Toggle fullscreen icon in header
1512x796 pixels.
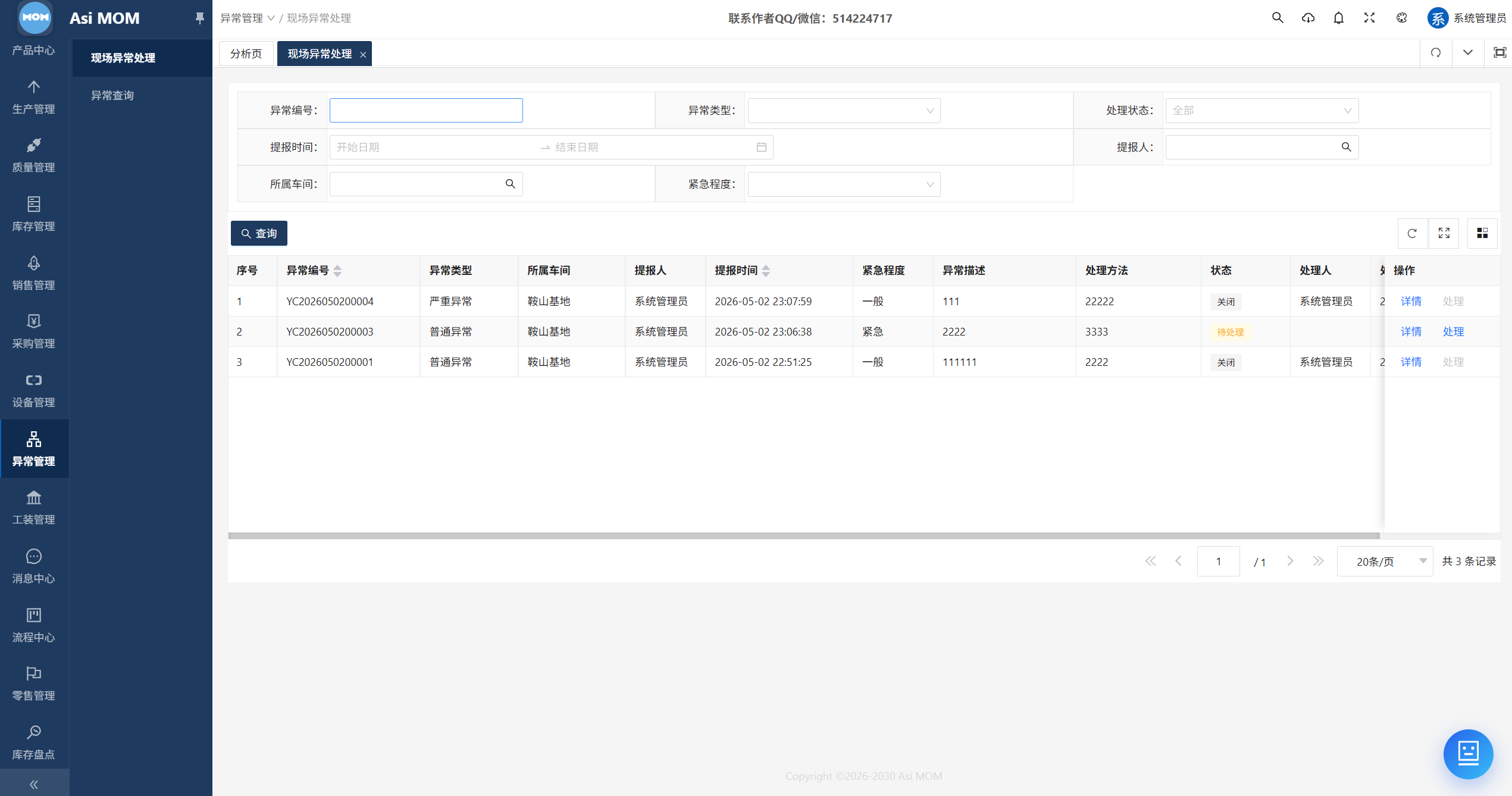[x=1370, y=18]
